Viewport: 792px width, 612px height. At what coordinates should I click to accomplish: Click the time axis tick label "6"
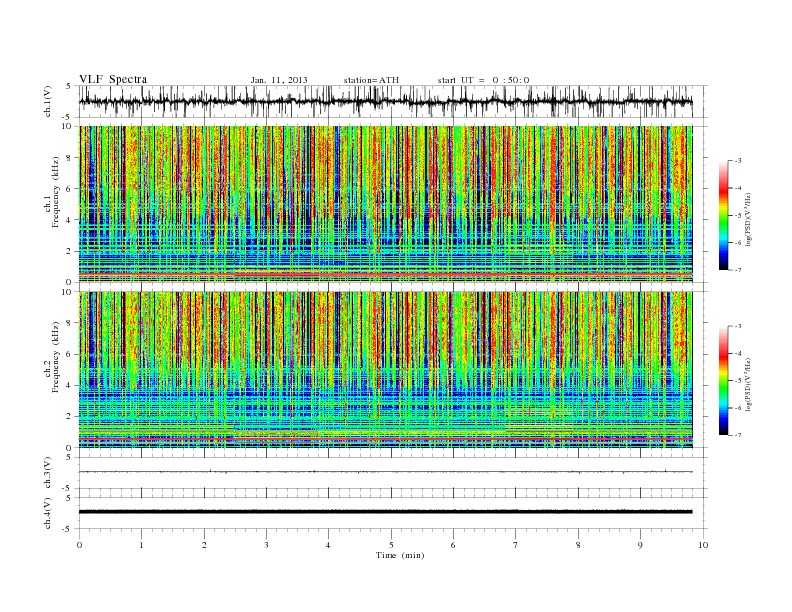point(453,545)
